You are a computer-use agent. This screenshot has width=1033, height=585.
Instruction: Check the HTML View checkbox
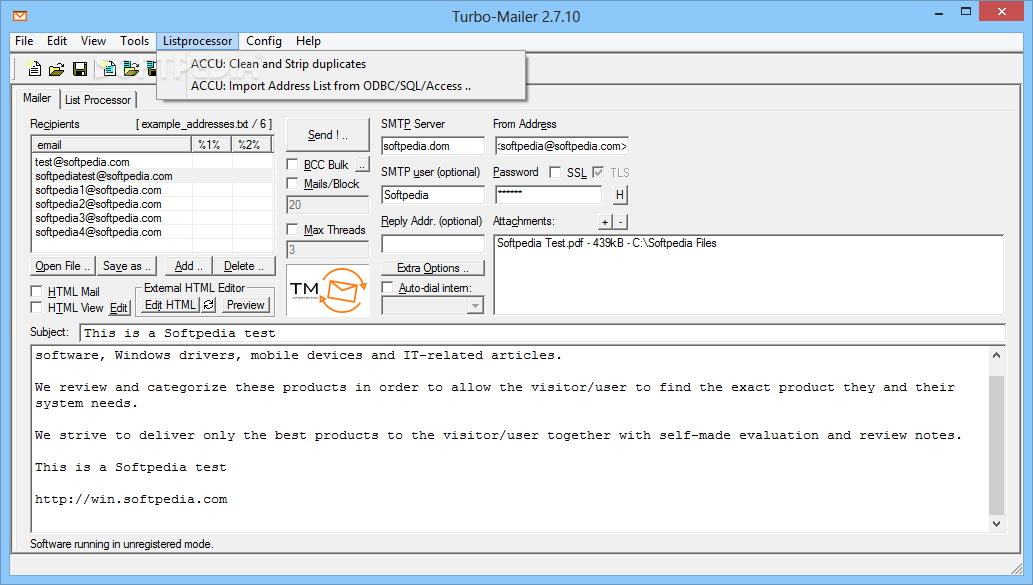37,308
